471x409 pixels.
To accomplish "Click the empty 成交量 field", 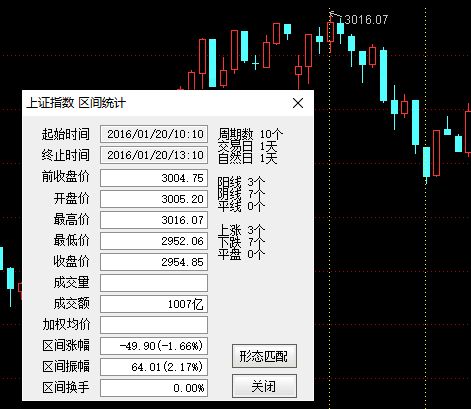I will click(x=154, y=283).
